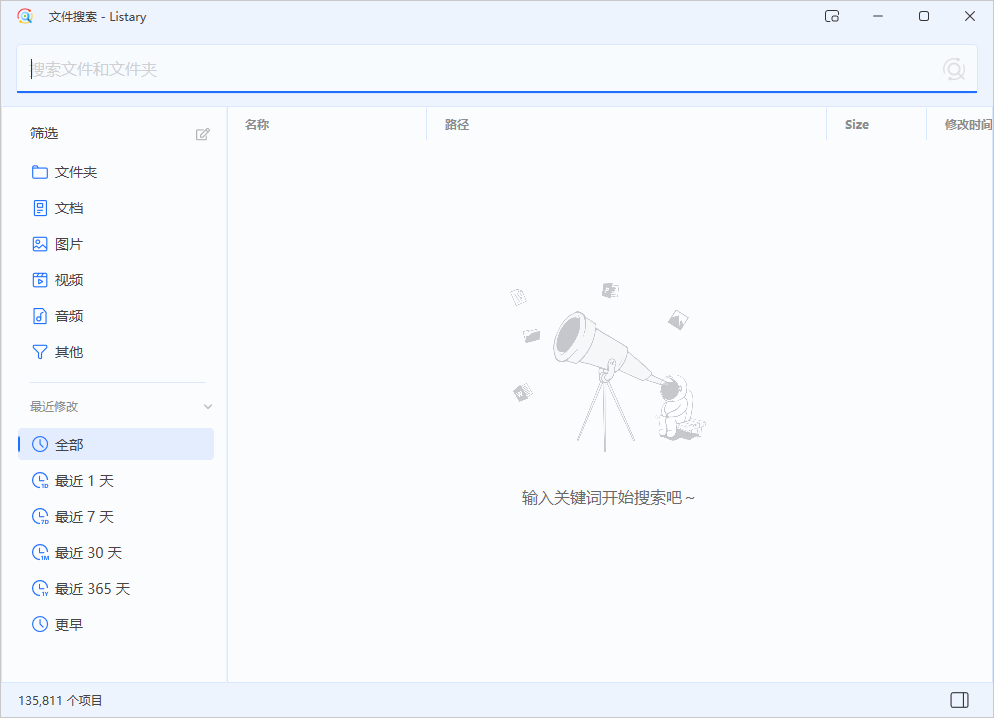The width and height of the screenshot is (994, 718).
Task: Click the 文件夹 folder filter icon
Action: (x=40, y=172)
